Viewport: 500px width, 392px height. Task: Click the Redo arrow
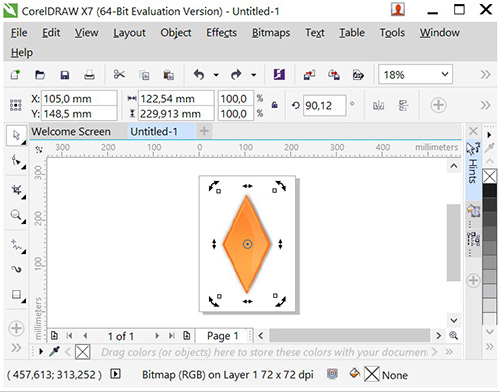[x=236, y=74]
